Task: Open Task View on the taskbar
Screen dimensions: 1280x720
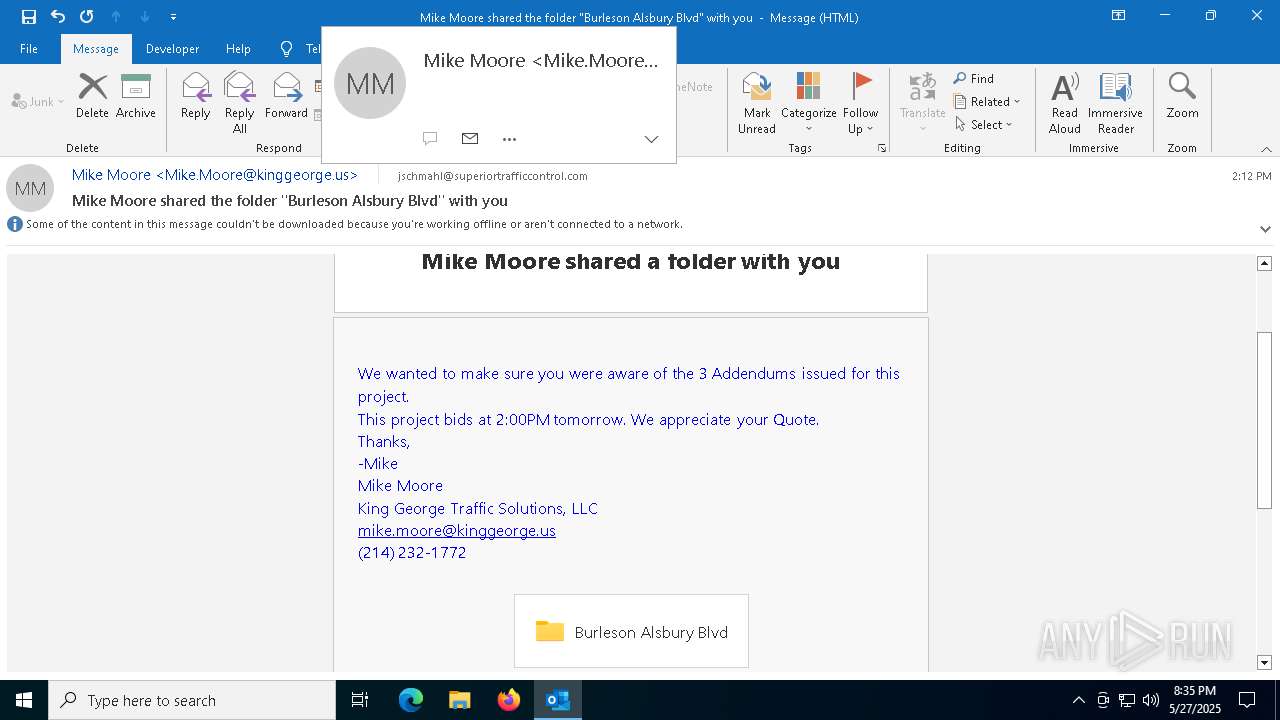Action: (360, 700)
